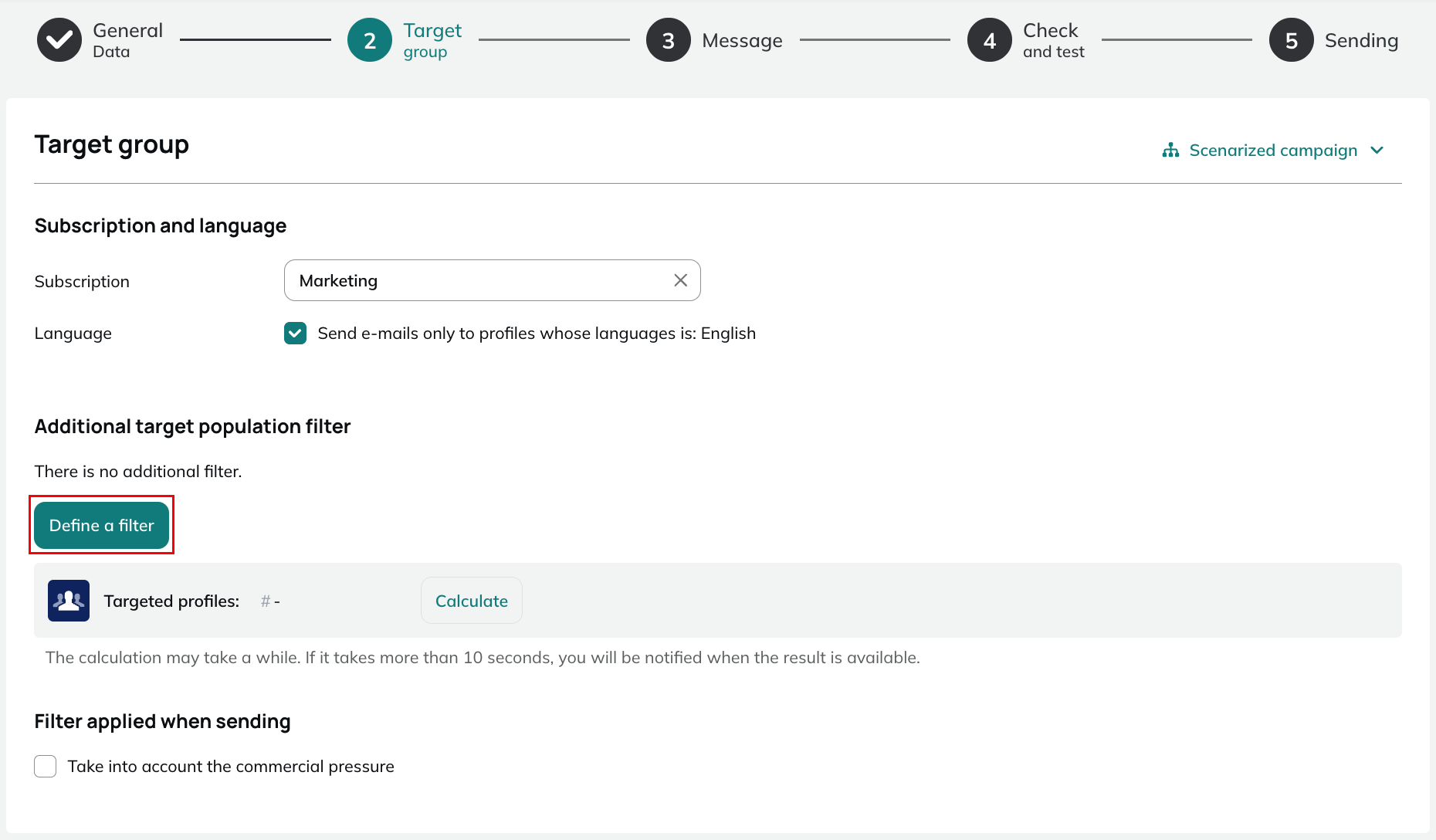This screenshot has width=1436, height=840.
Task: Open the Scenarized campaign dropdown label
Action: point(1273,151)
